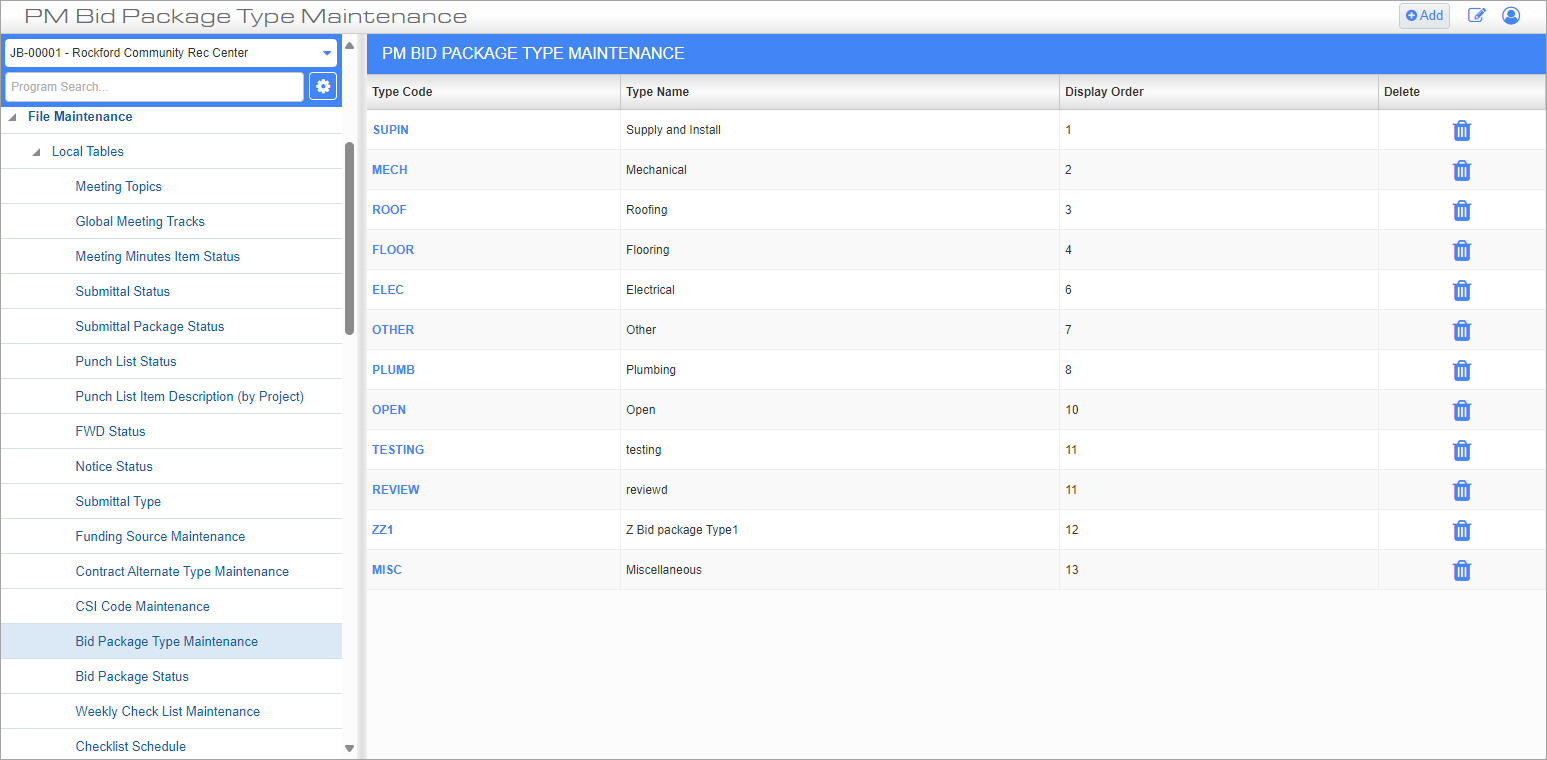Click the trash icon in ELEC row
1547x760 pixels.
1461,290
